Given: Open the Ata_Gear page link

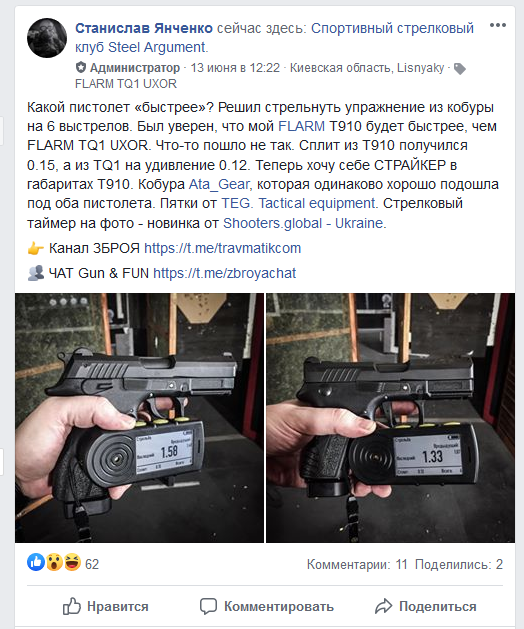Looking at the screenshot, I should click(x=219, y=184).
